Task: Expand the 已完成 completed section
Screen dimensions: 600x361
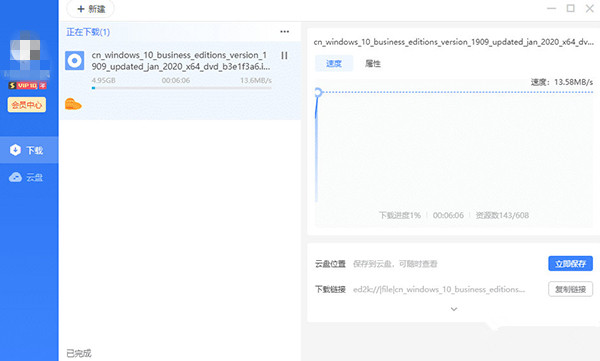Action: 79,353
